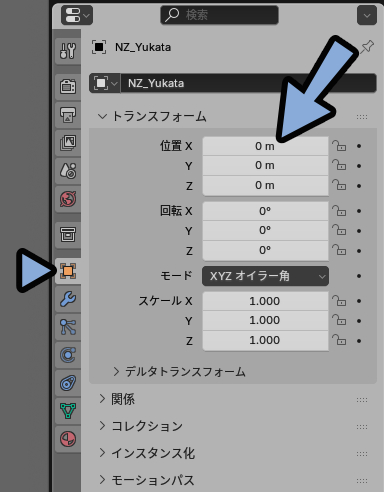The width and height of the screenshot is (384, 492).
Task: Open the World properties tab
Action: coord(68,199)
